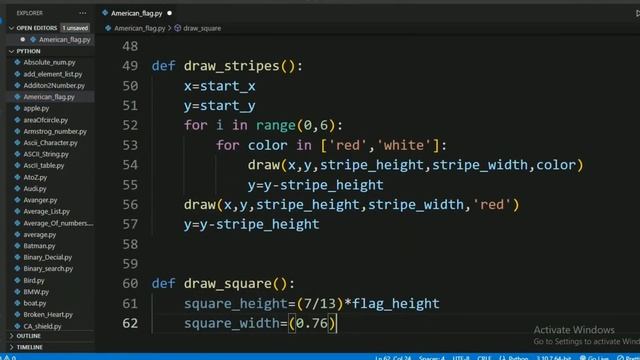Open Batman.py file
The height and width of the screenshot is (360, 640).
[39, 246]
